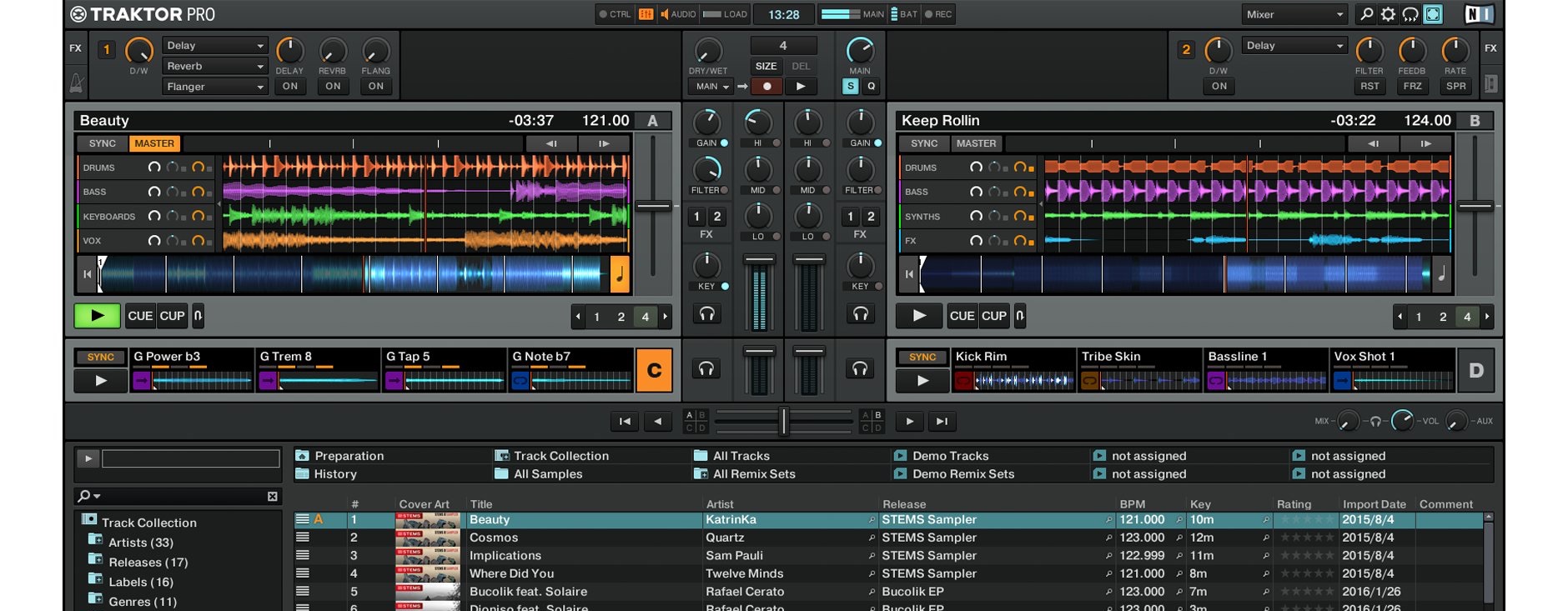Enable SYNC on deck B

click(923, 143)
